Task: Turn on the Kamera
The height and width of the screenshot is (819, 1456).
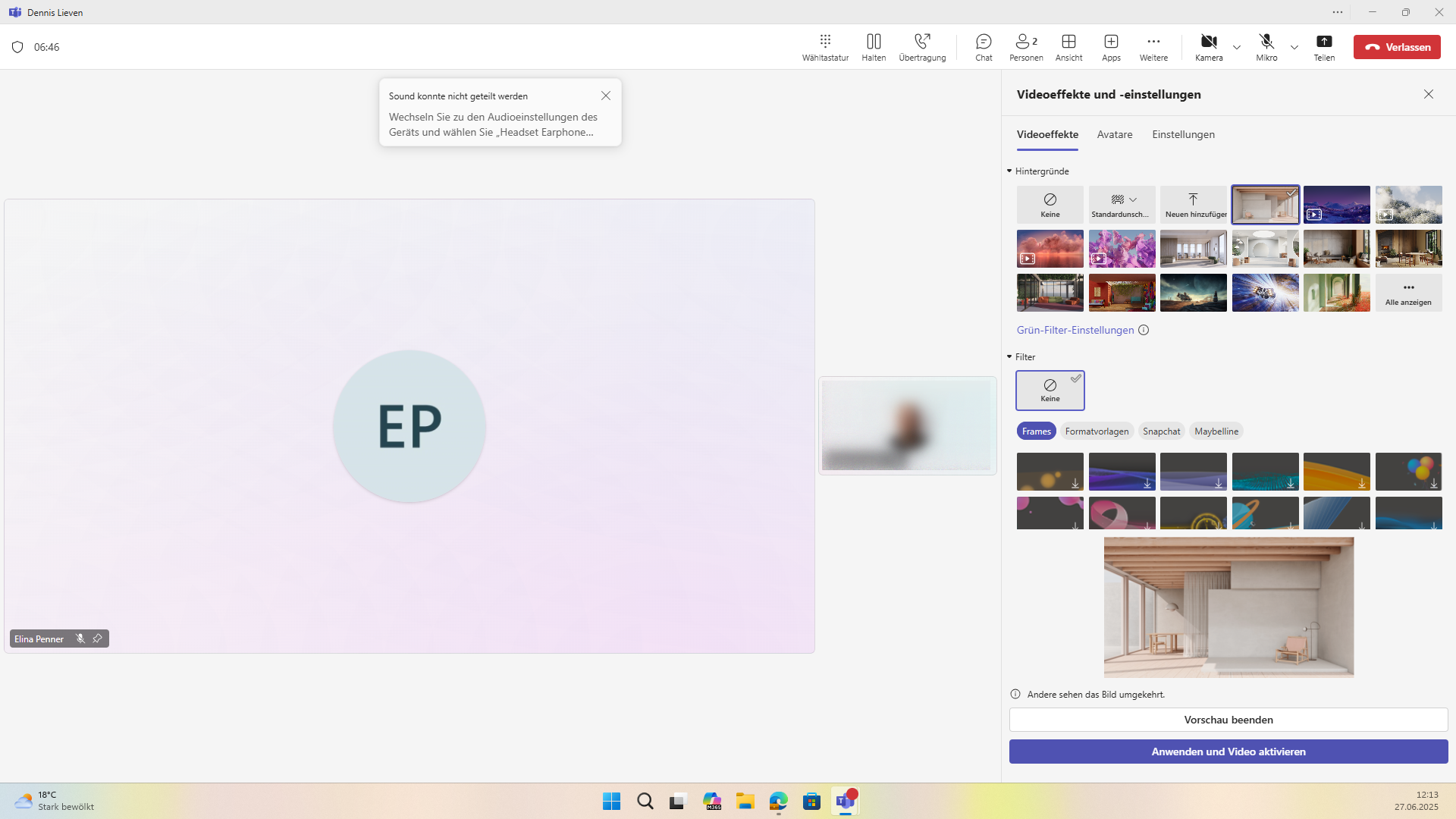Action: [1209, 46]
